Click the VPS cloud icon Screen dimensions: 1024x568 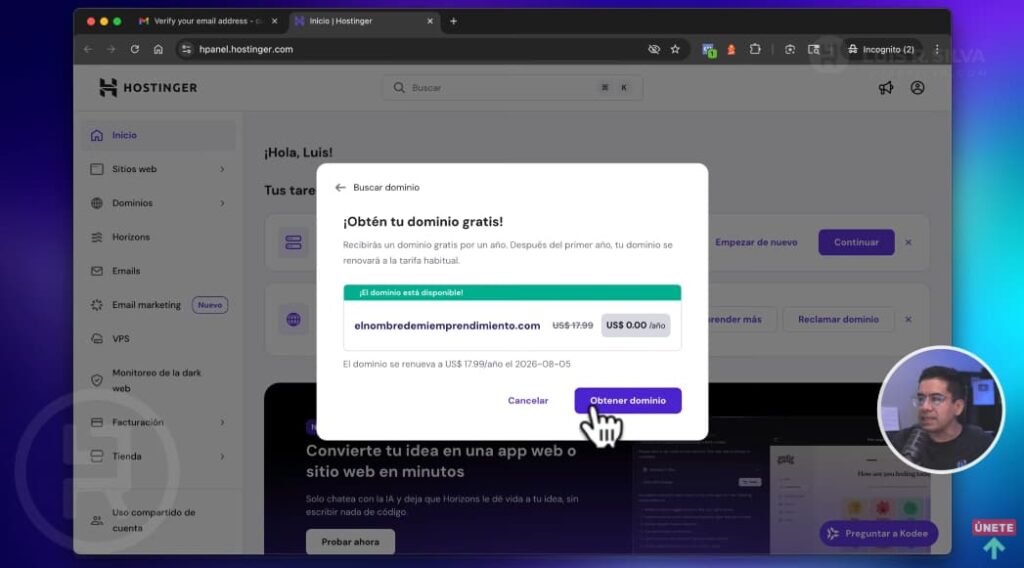coord(97,339)
